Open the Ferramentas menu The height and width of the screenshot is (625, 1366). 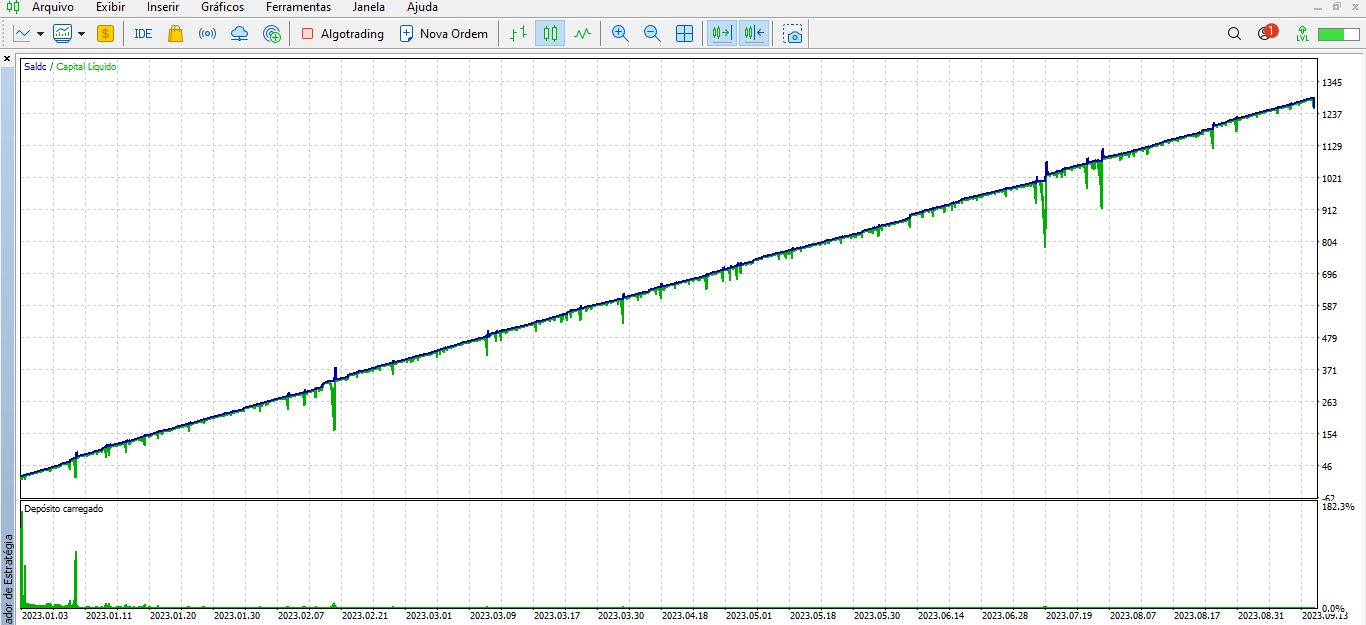(x=298, y=7)
